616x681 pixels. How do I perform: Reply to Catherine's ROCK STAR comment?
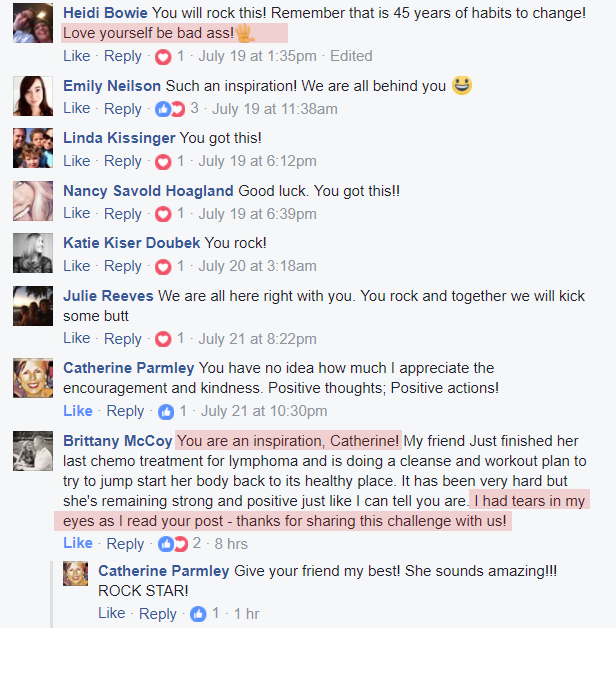(158, 614)
